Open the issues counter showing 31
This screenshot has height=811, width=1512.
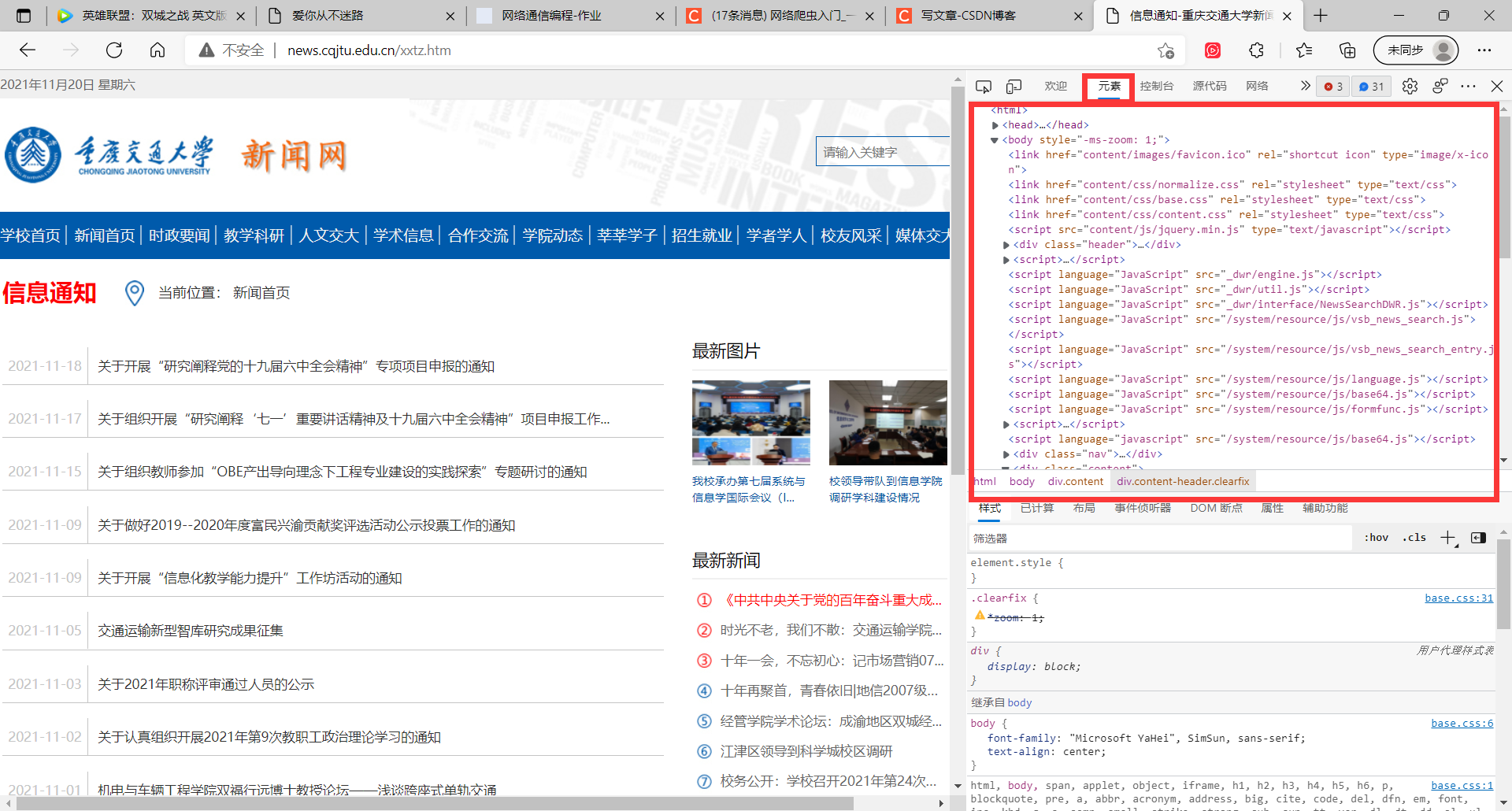(x=1371, y=87)
